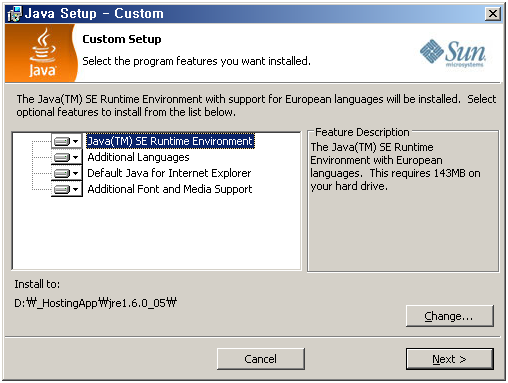The height and width of the screenshot is (383, 508).
Task: Click Next to continue the setup
Action: (450, 359)
